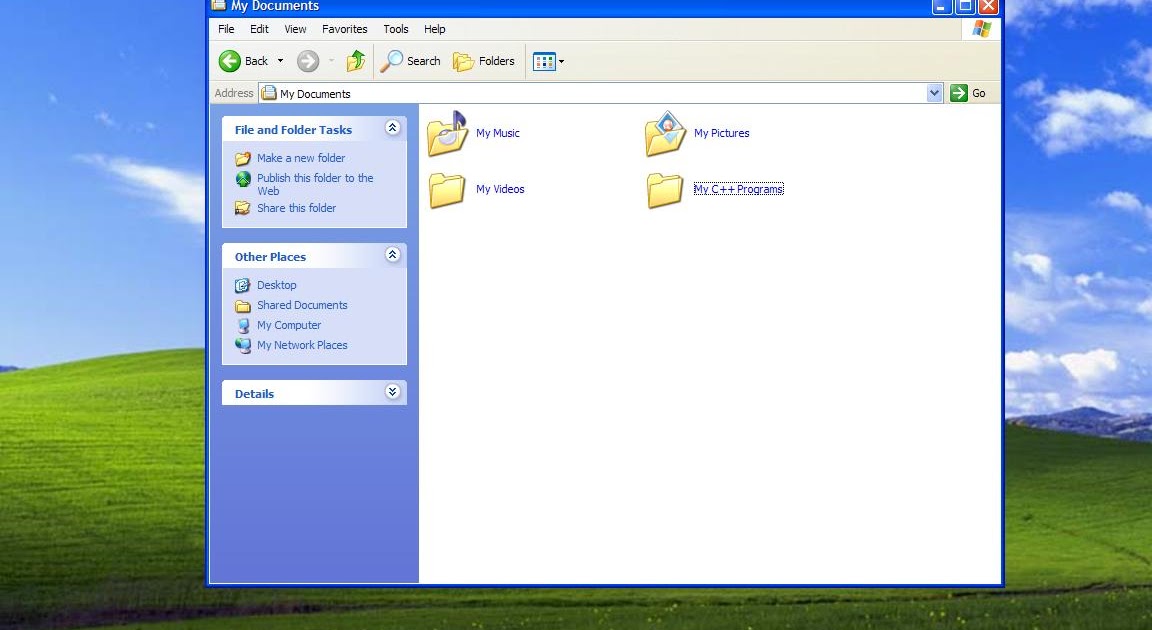Viewport: 1152px width, 630px height.
Task: Click the My Computer sidebar entry
Action: (x=289, y=325)
